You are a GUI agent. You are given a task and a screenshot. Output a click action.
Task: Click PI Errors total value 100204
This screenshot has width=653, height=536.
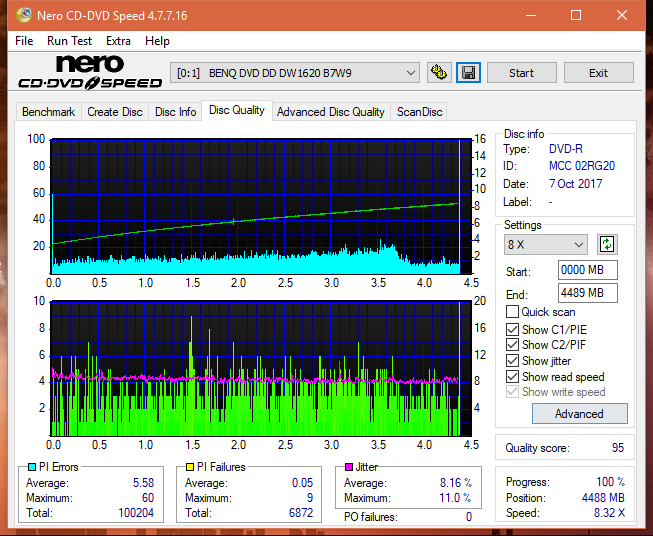click(x=136, y=513)
